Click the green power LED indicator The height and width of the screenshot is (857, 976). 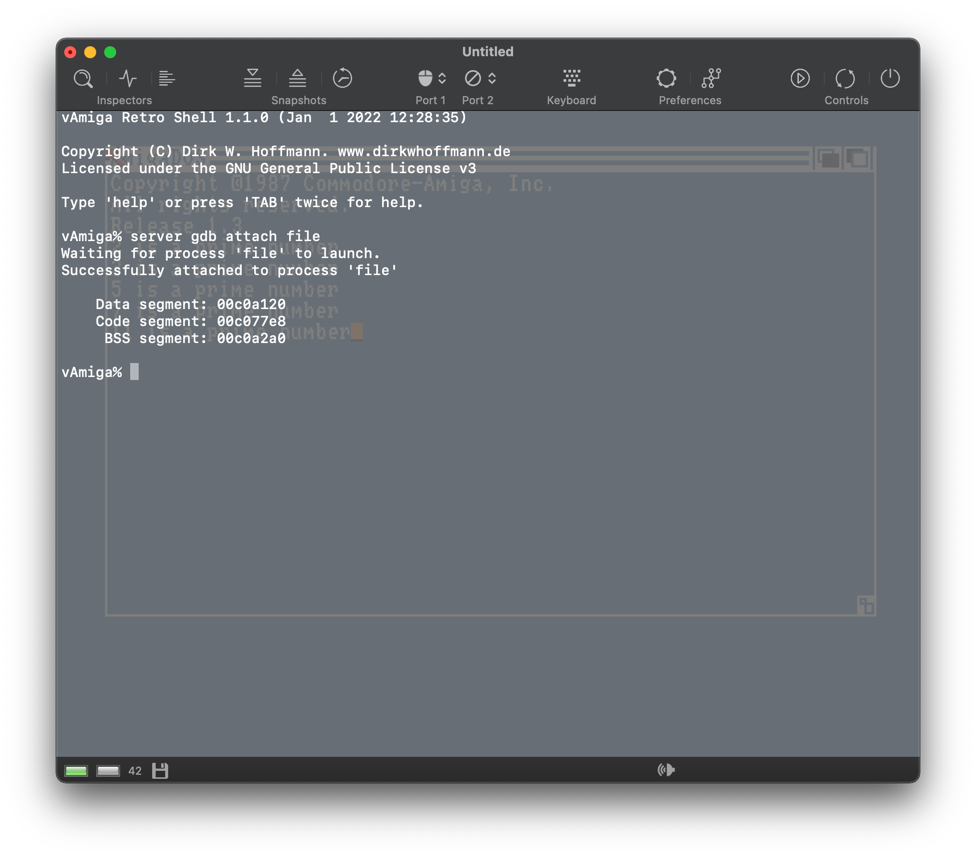coord(76,771)
